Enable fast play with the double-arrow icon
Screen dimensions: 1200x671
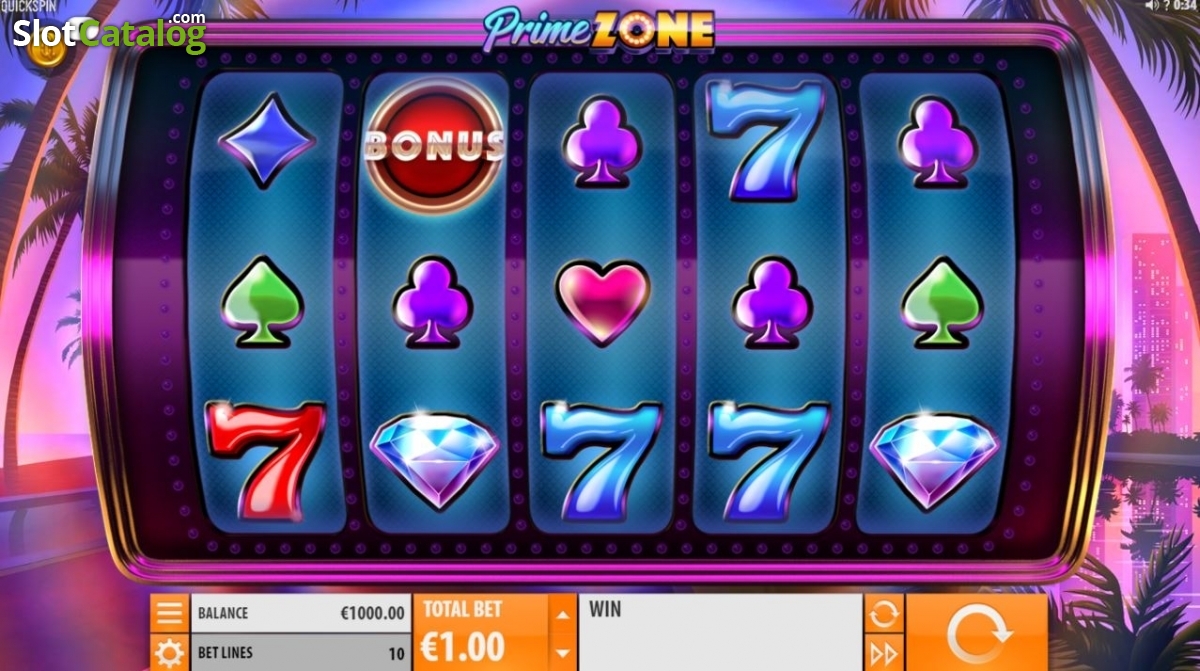tap(884, 653)
